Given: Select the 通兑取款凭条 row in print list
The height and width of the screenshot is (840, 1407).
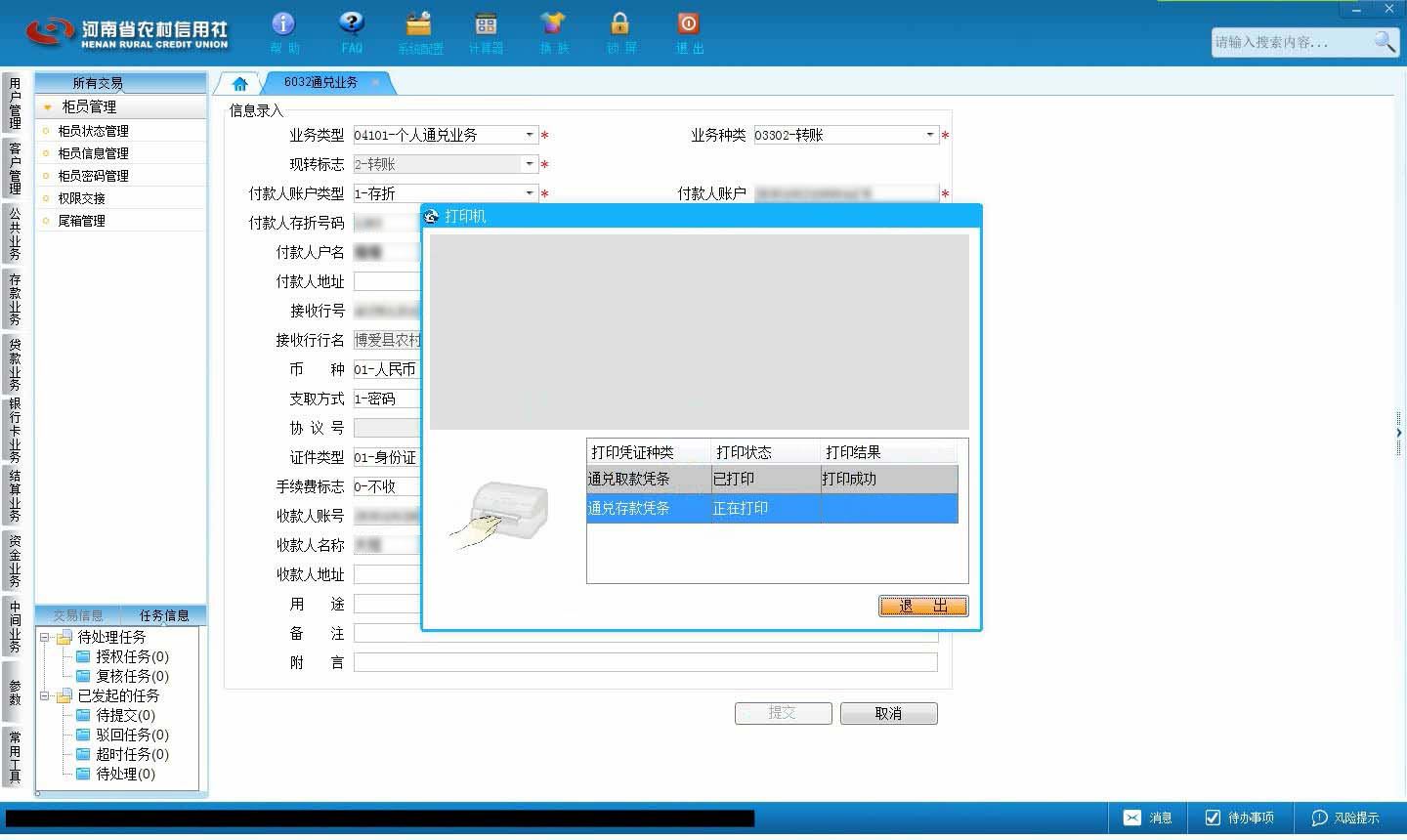Looking at the screenshot, I should (x=772, y=479).
